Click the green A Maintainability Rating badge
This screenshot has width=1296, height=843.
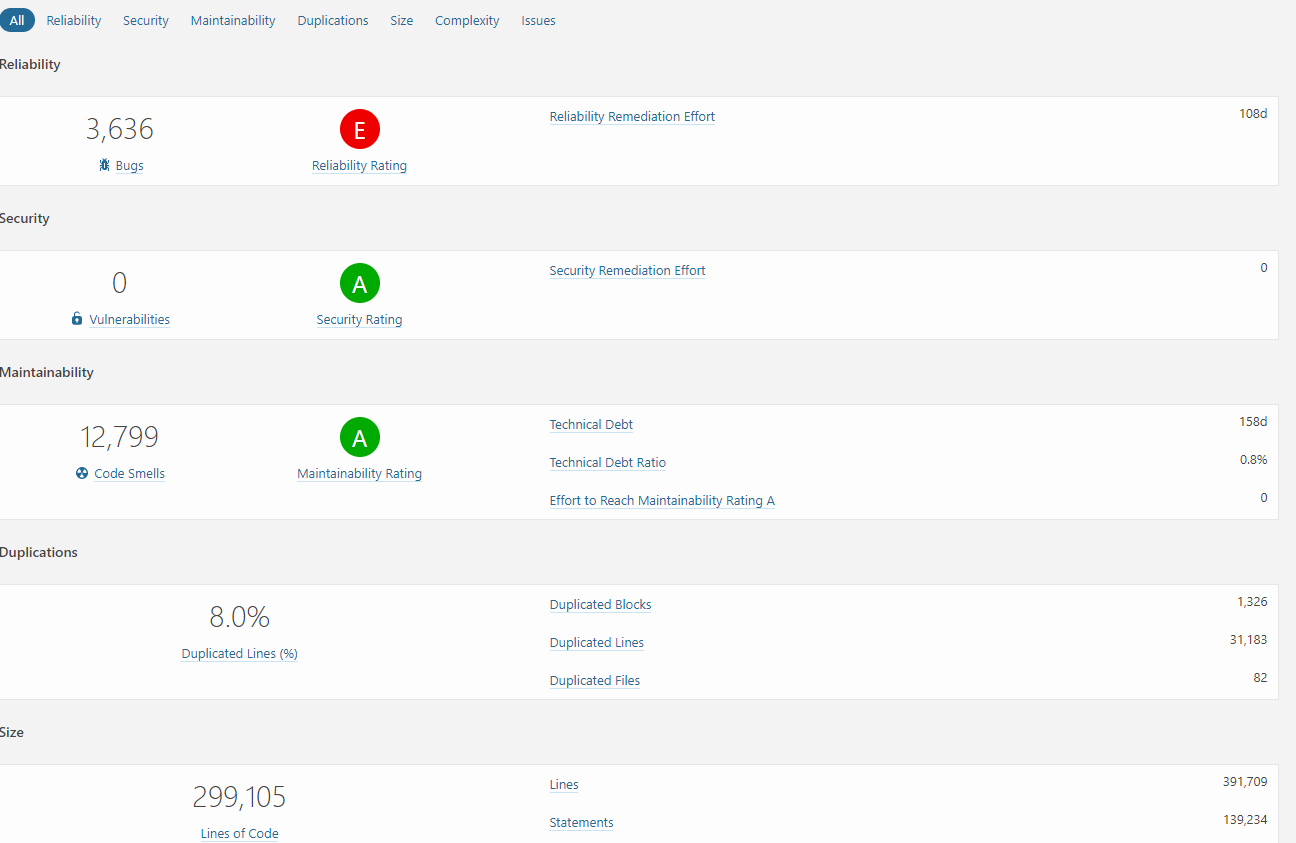359,437
